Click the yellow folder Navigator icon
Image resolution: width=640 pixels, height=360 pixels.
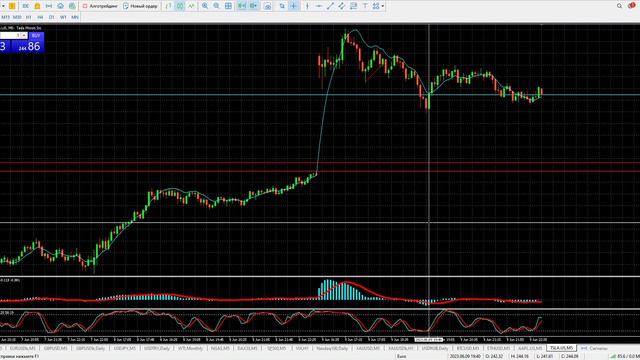point(37,6)
